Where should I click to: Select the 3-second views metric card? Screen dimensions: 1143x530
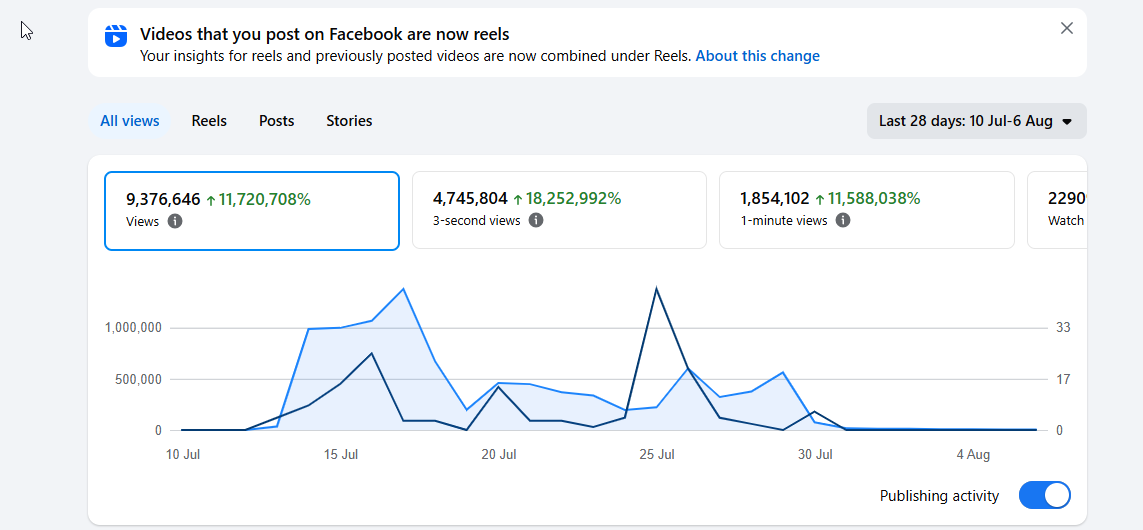coord(559,210)
